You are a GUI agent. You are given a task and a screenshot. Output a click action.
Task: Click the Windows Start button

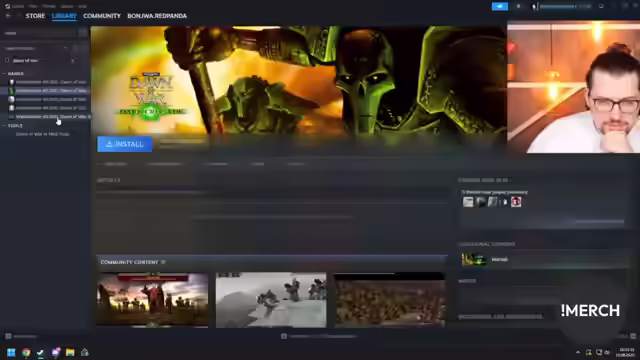(x=11, y=352)
